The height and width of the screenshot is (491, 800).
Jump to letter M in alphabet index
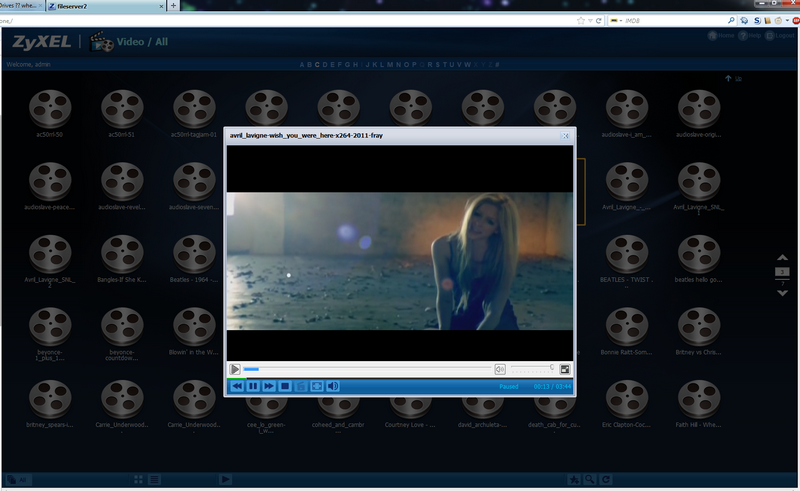(390, 65)
